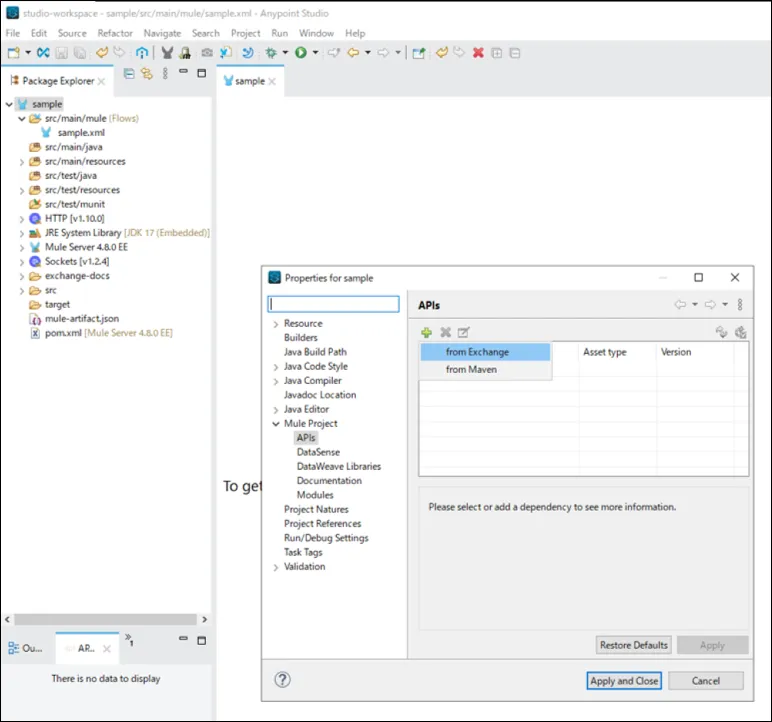The width and height of the screenshot is (772, 722).
Task: Open the Back history dropdown arrow
Action: [x=368, y=53]
